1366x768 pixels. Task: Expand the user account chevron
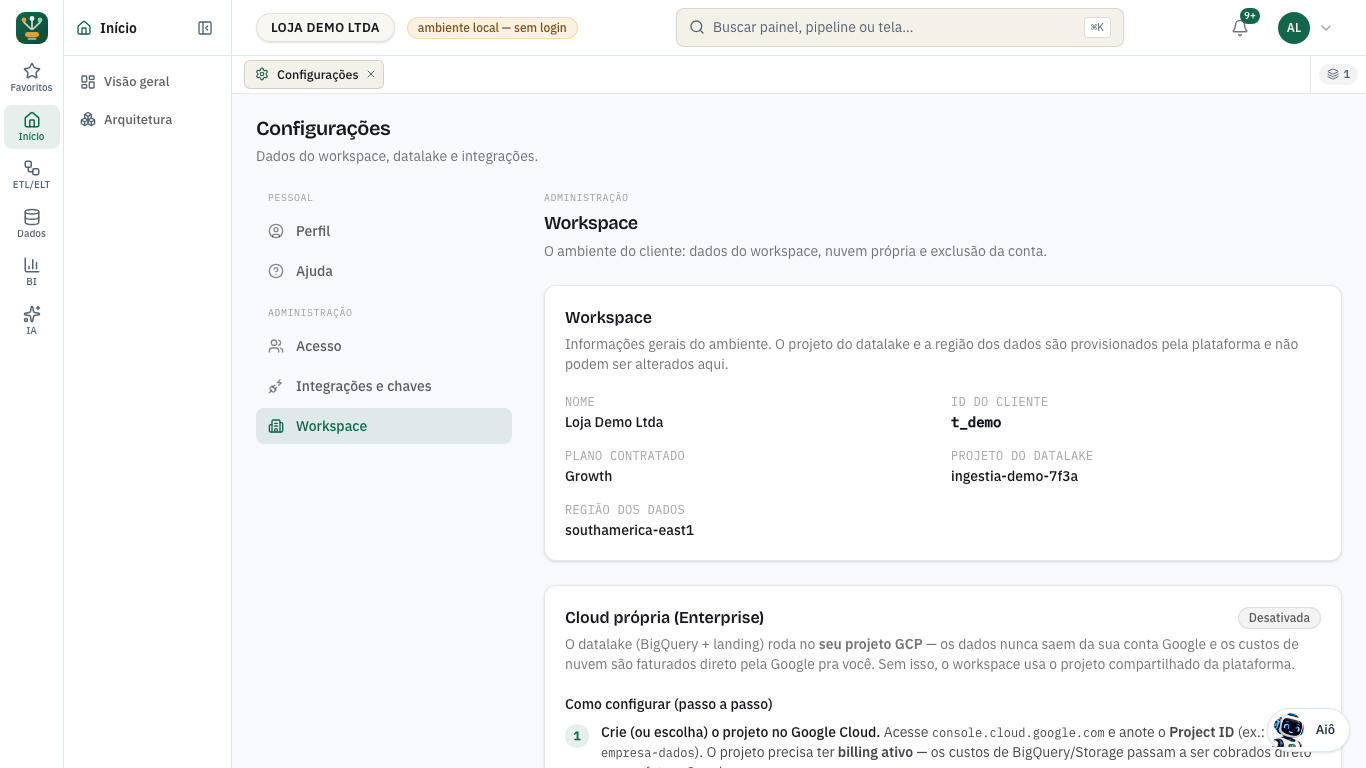pos(1326,28)
